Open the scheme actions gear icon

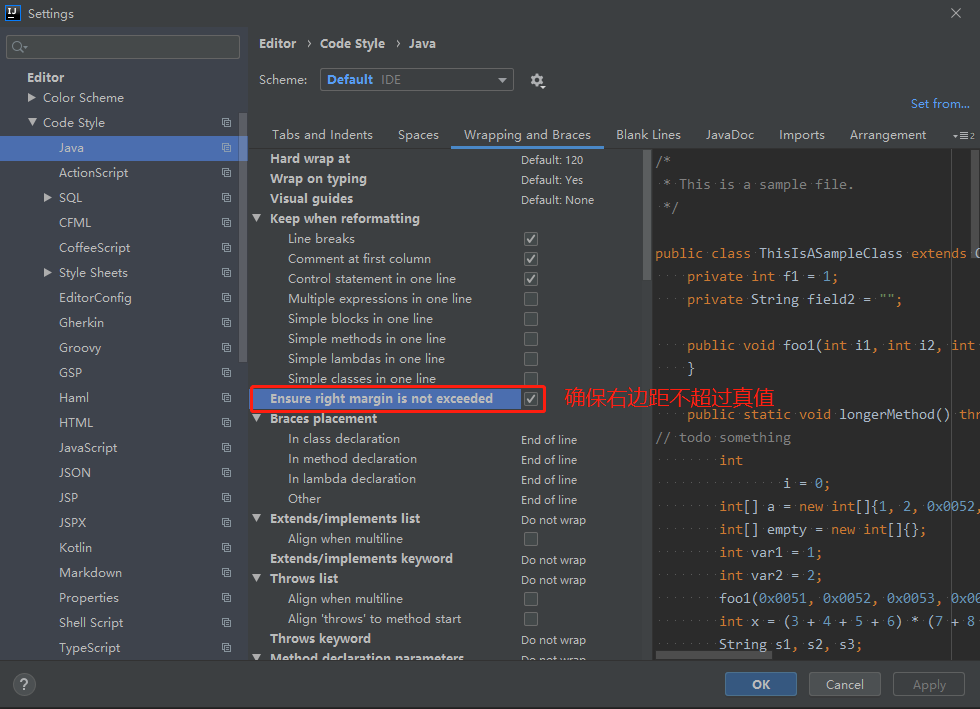pyautogui.click(x=538, y=81)
